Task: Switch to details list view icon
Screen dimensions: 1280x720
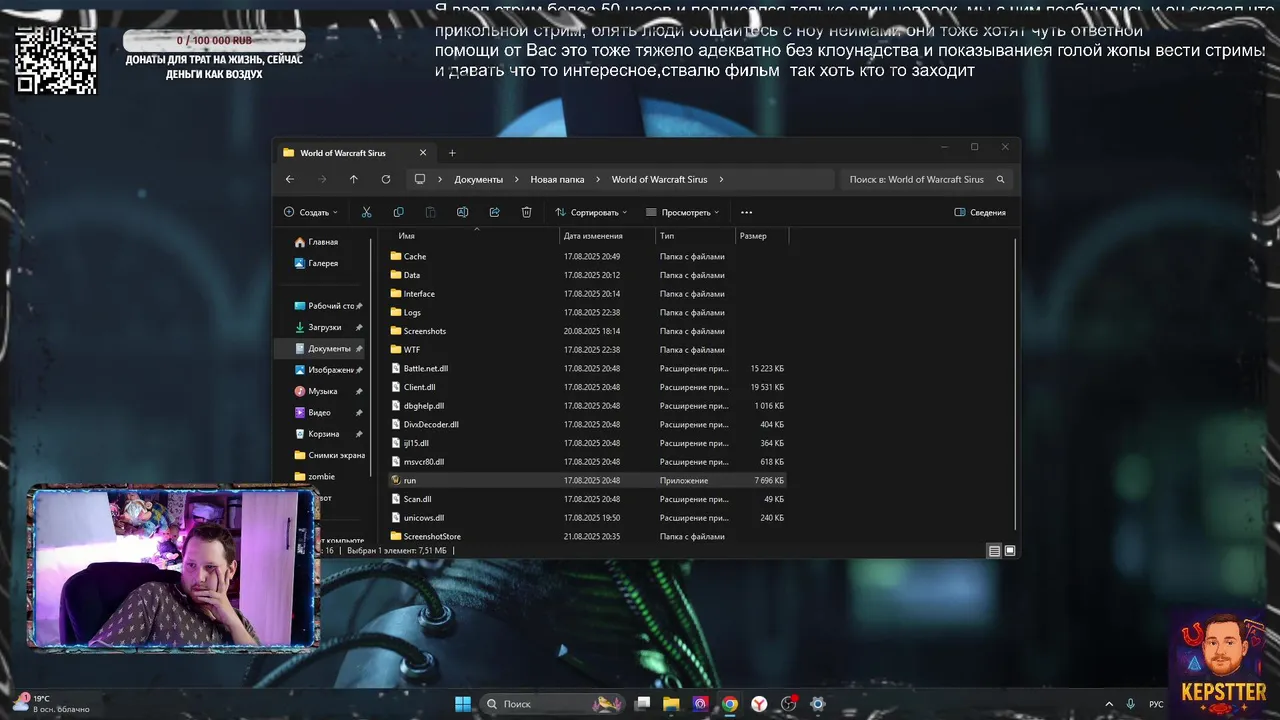Action: (x=994, y=551)
